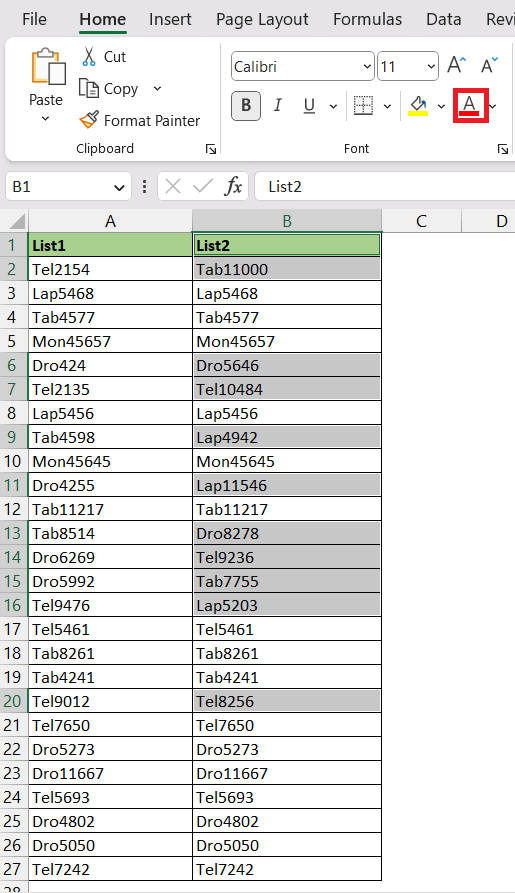This screenshot has height=893, width=515.
Task: Toggle Underline formatting
Action: [309, 105]
